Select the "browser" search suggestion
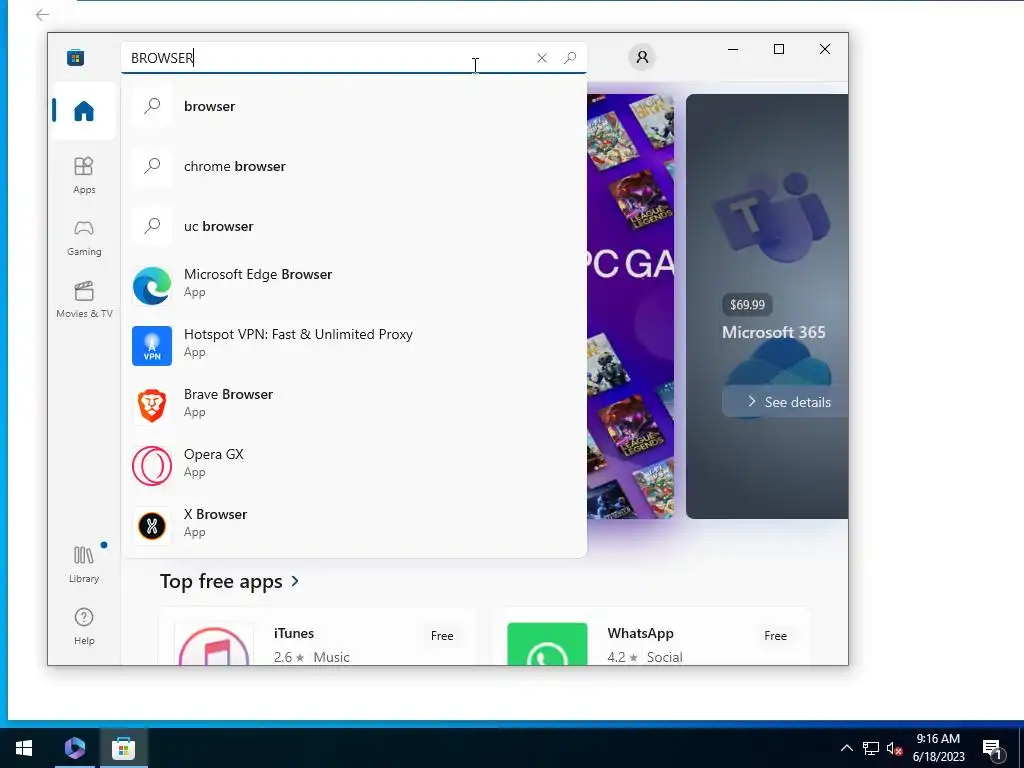Image resolution: width=1024 pixels, height=768 pixels. click(353, 106)
